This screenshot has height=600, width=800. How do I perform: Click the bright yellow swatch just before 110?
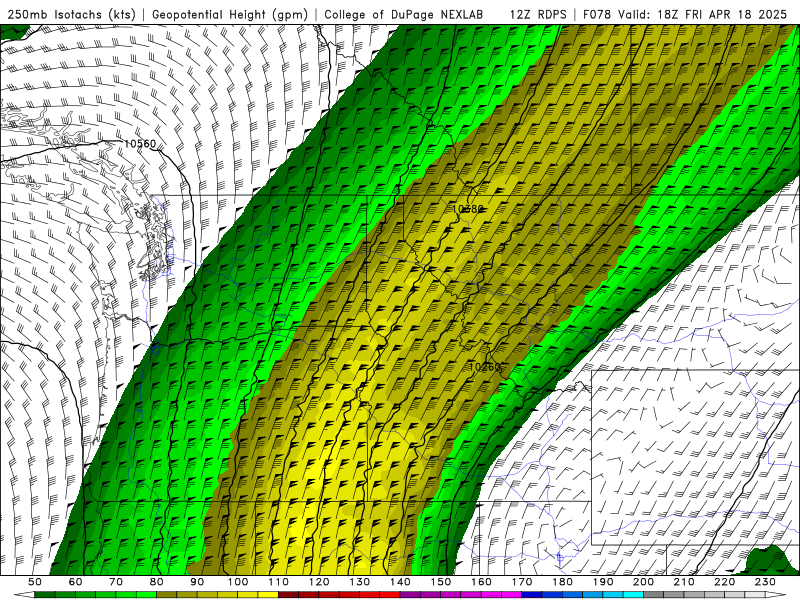(x=268, y=595)
